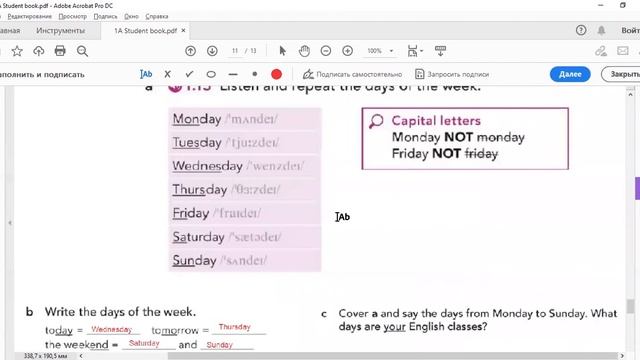Click the word Monday in the pink list
This screenshot has width=640, height=360.
click(x=196, y=119)
